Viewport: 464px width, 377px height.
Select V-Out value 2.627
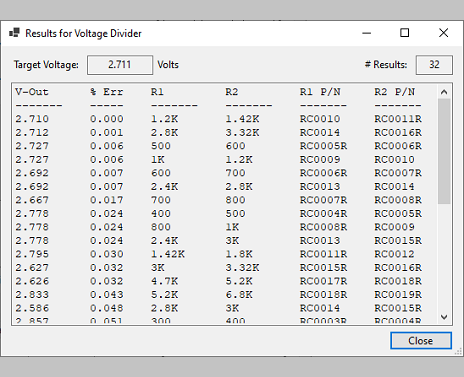point(32,268)
